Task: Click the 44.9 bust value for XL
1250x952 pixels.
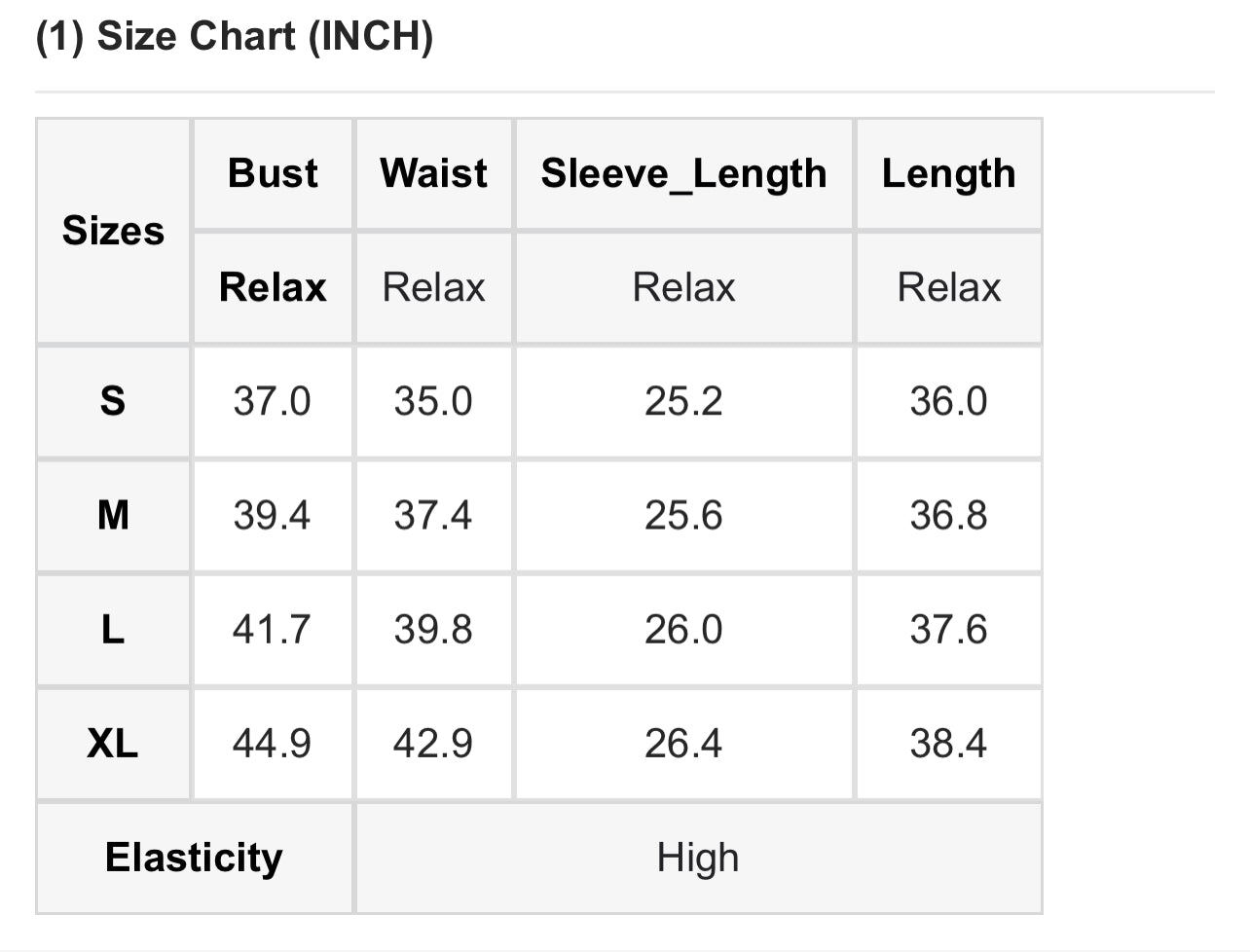Action: (272, 744)
